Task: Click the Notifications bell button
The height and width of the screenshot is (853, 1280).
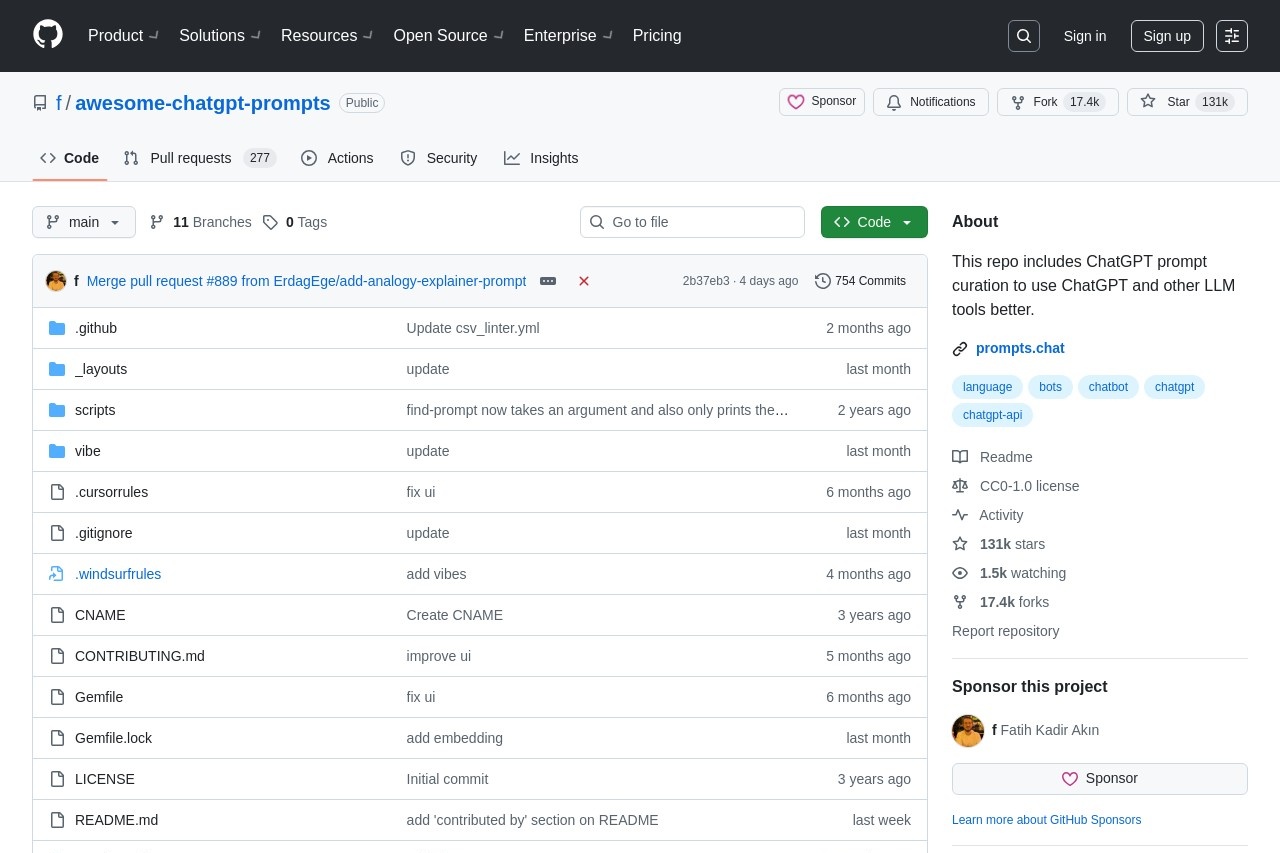Action: tap(931, 102)
